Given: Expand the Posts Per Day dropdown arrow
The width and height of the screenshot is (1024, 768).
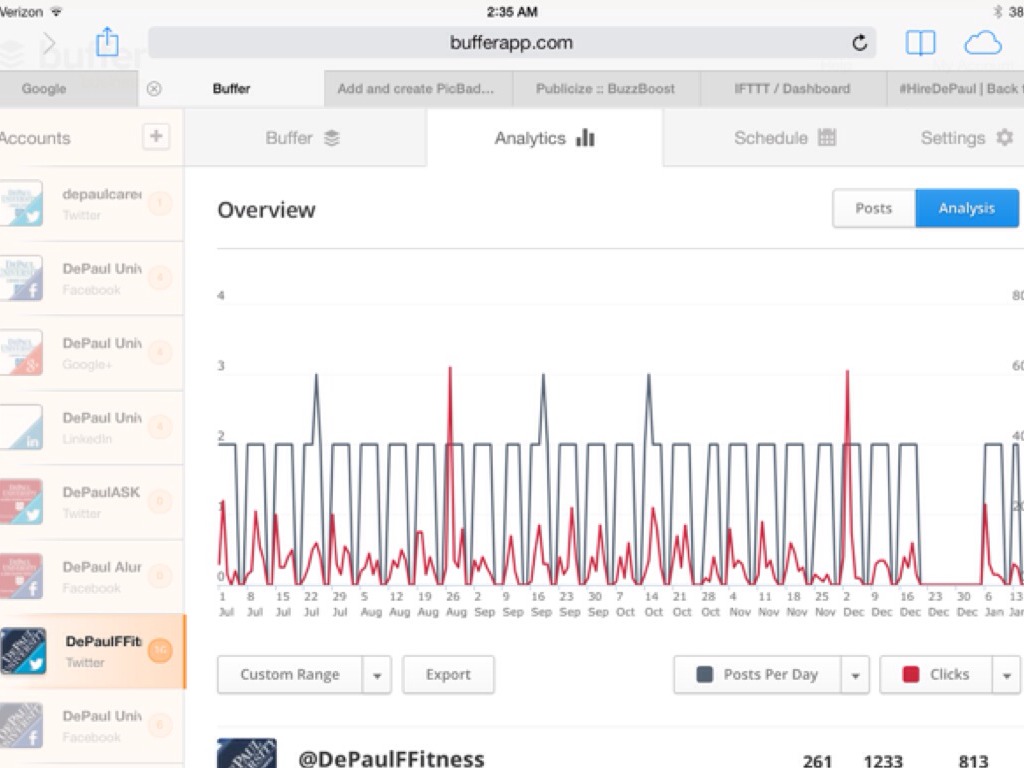Looking at the screenshot, I should click(x=855, y=675).
